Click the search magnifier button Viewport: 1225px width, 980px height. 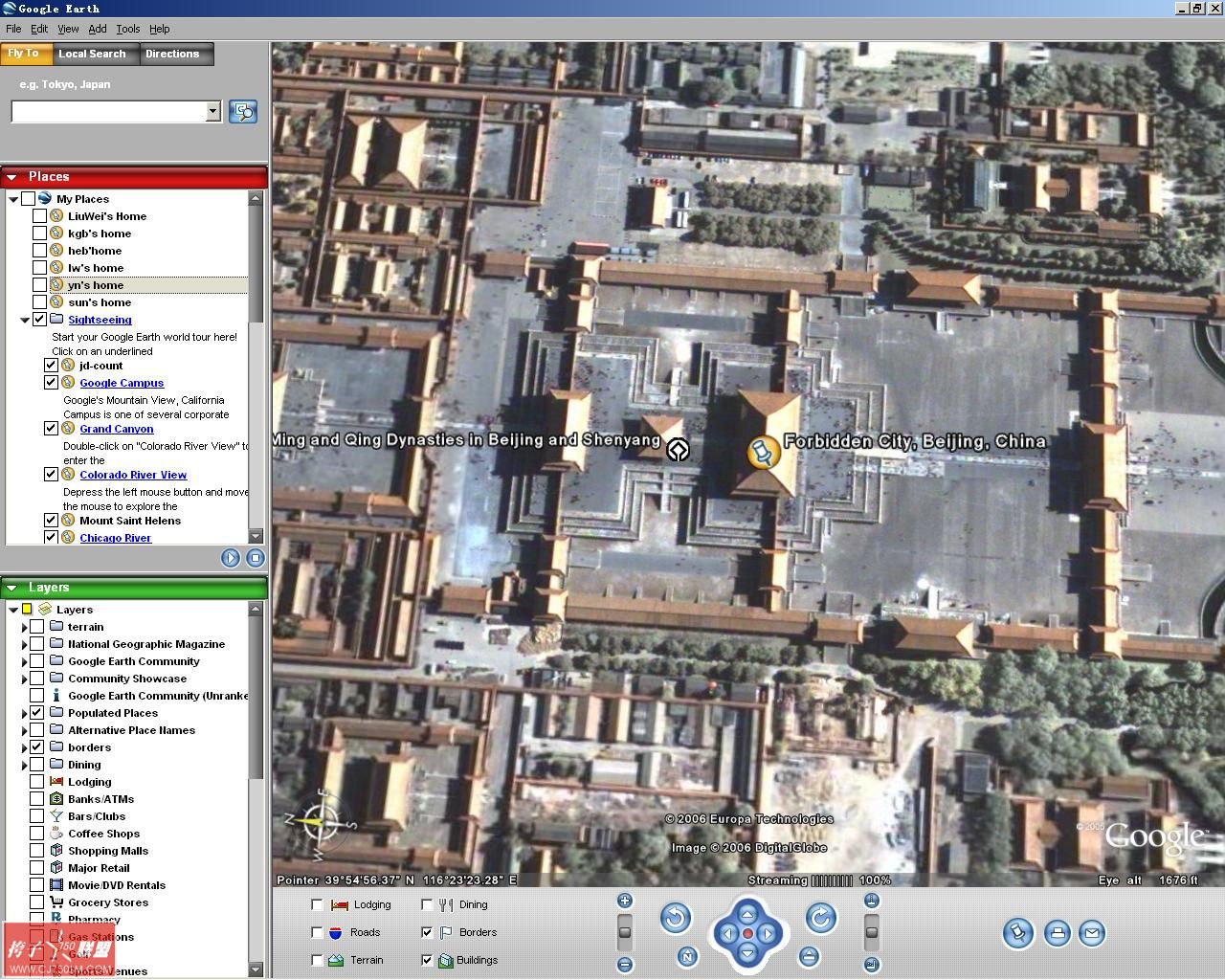tap(243, 112)
